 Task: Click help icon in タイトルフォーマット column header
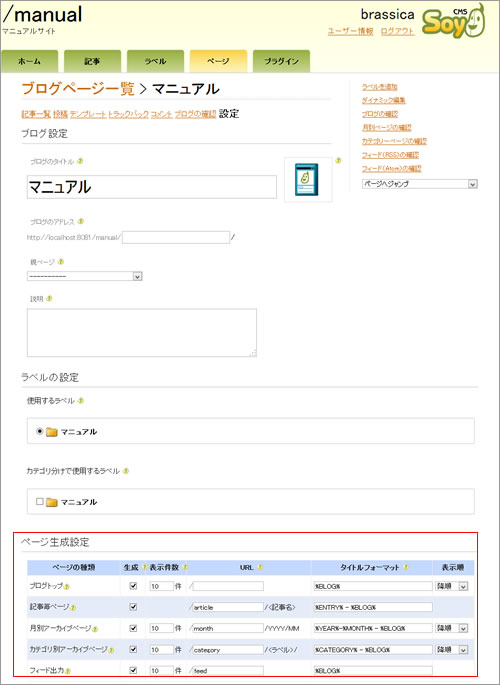pos(406,567)
